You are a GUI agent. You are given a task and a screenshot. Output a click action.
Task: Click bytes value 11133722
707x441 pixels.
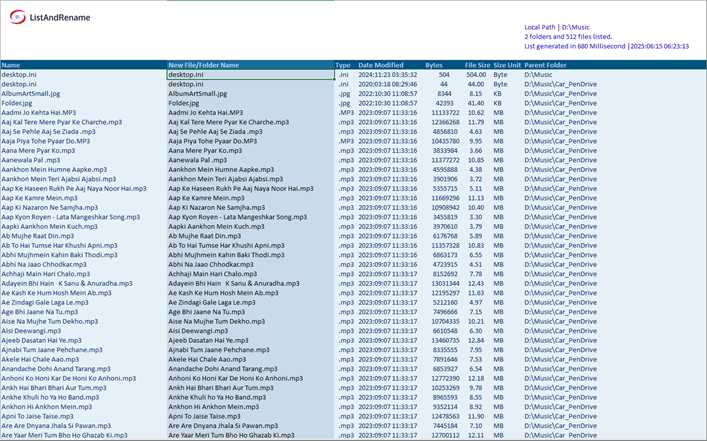(x=445, y=113)
